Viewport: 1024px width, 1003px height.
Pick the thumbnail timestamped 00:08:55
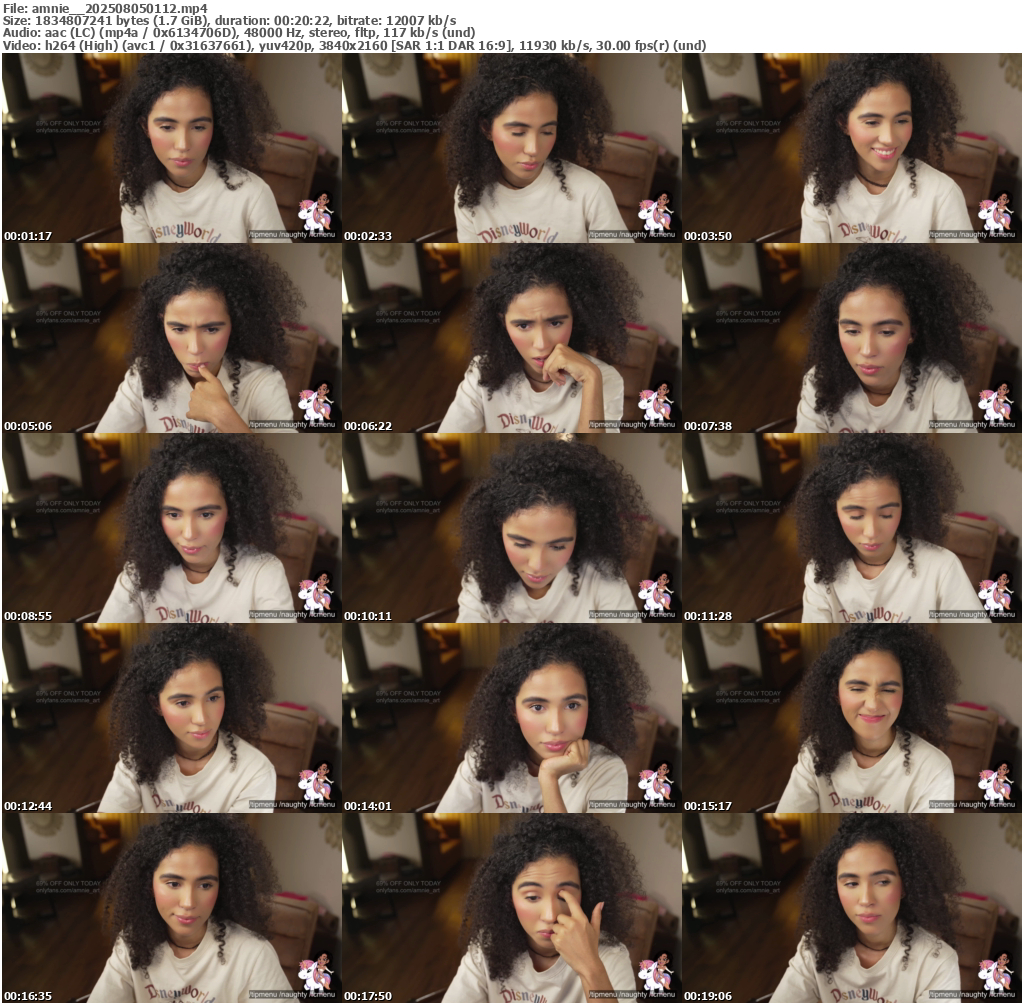[172, 528]
